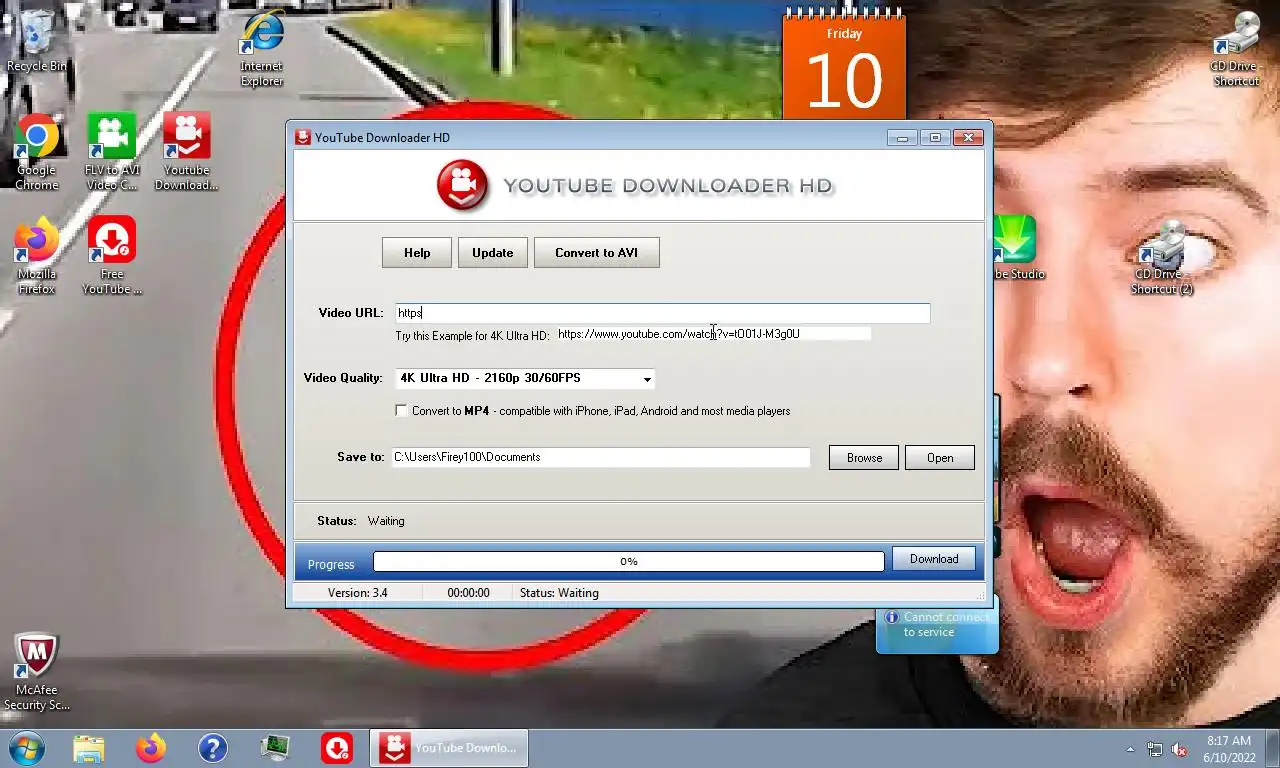Image resolution: width=1280 pixels, height=768 pixels.
Task: Open McAfee Security Scan desktop icon
Action: 37,672
